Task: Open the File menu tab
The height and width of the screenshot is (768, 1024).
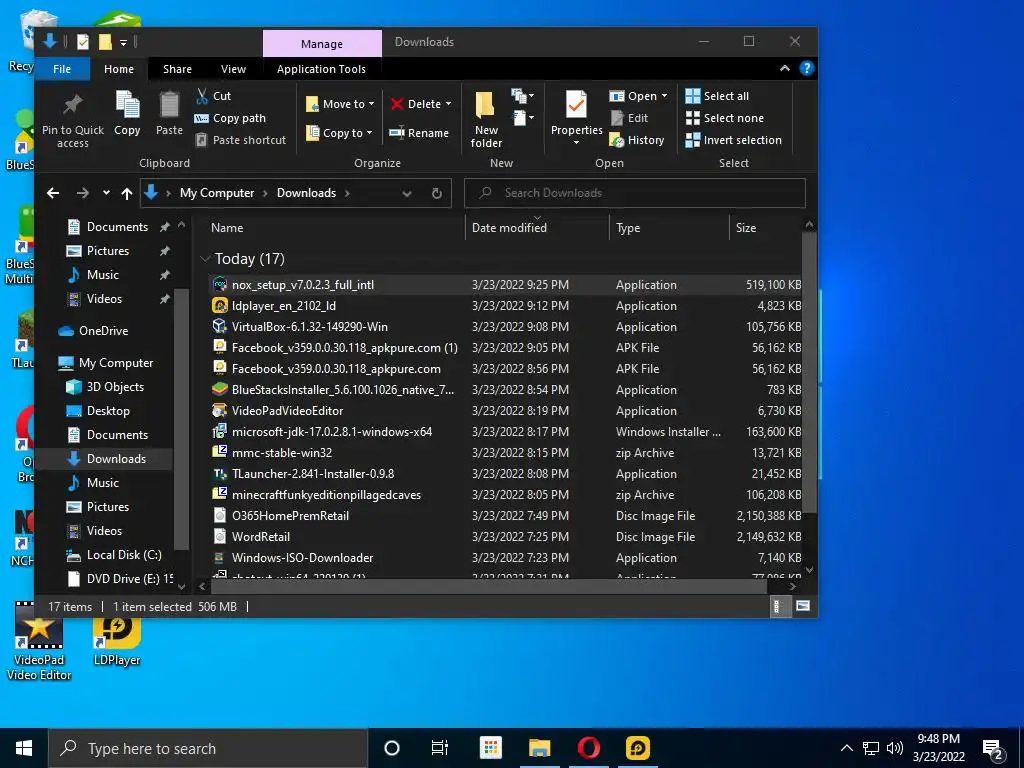Action: tap(62, 69)
